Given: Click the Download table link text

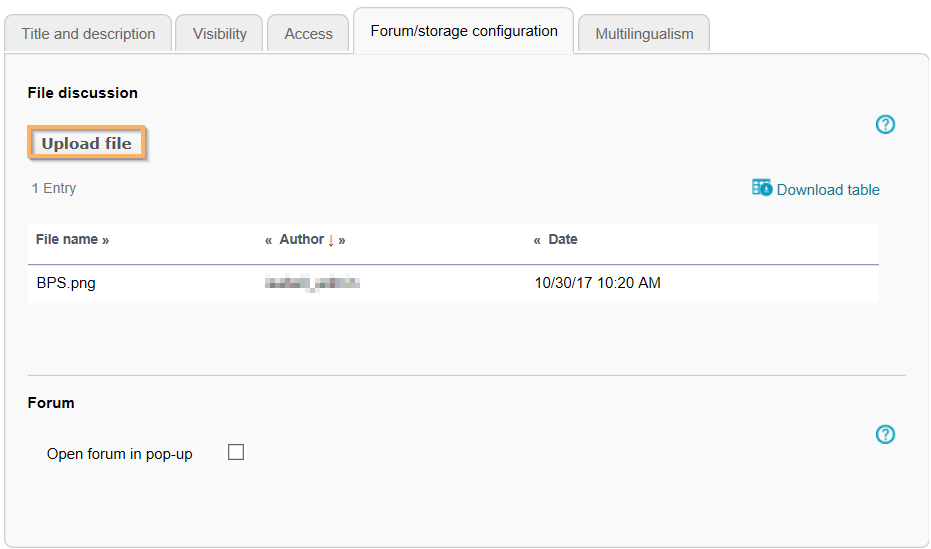Looking at the screenshot, I should 828,190.
